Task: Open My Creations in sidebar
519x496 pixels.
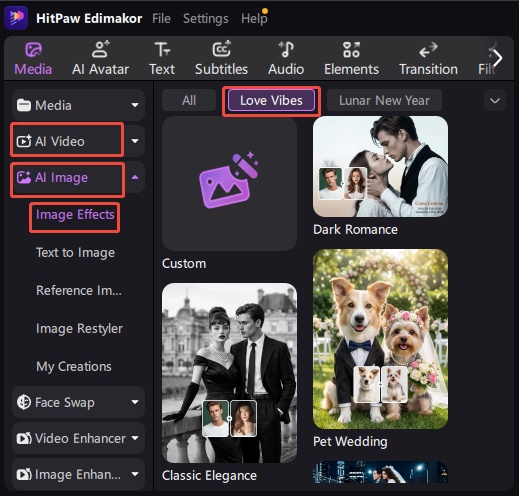Action: click(74, 367)
